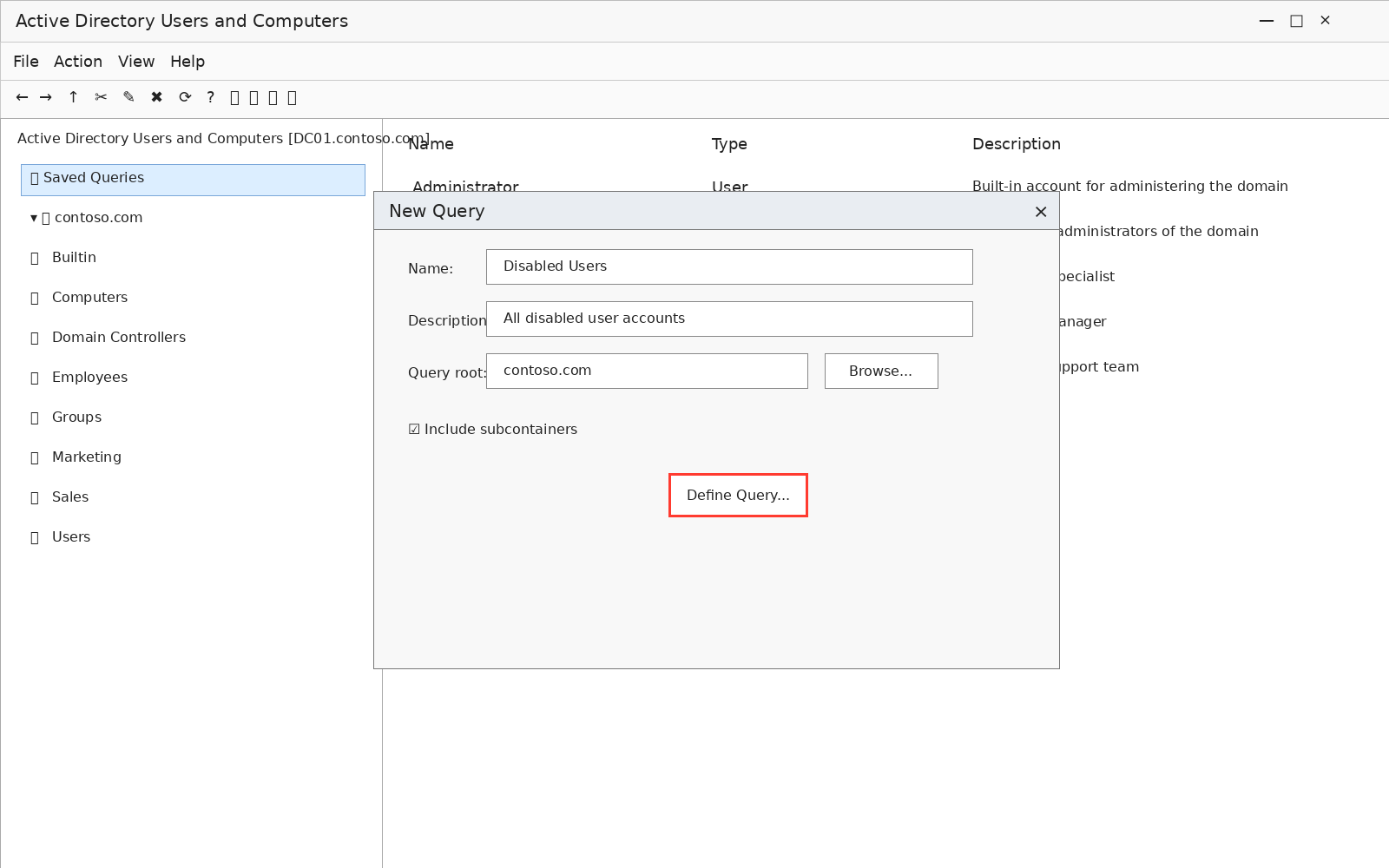Screen dimensions: 1389x868
Task: Toggle the Include subcontainers checkbox
Action: coord(414,430)
